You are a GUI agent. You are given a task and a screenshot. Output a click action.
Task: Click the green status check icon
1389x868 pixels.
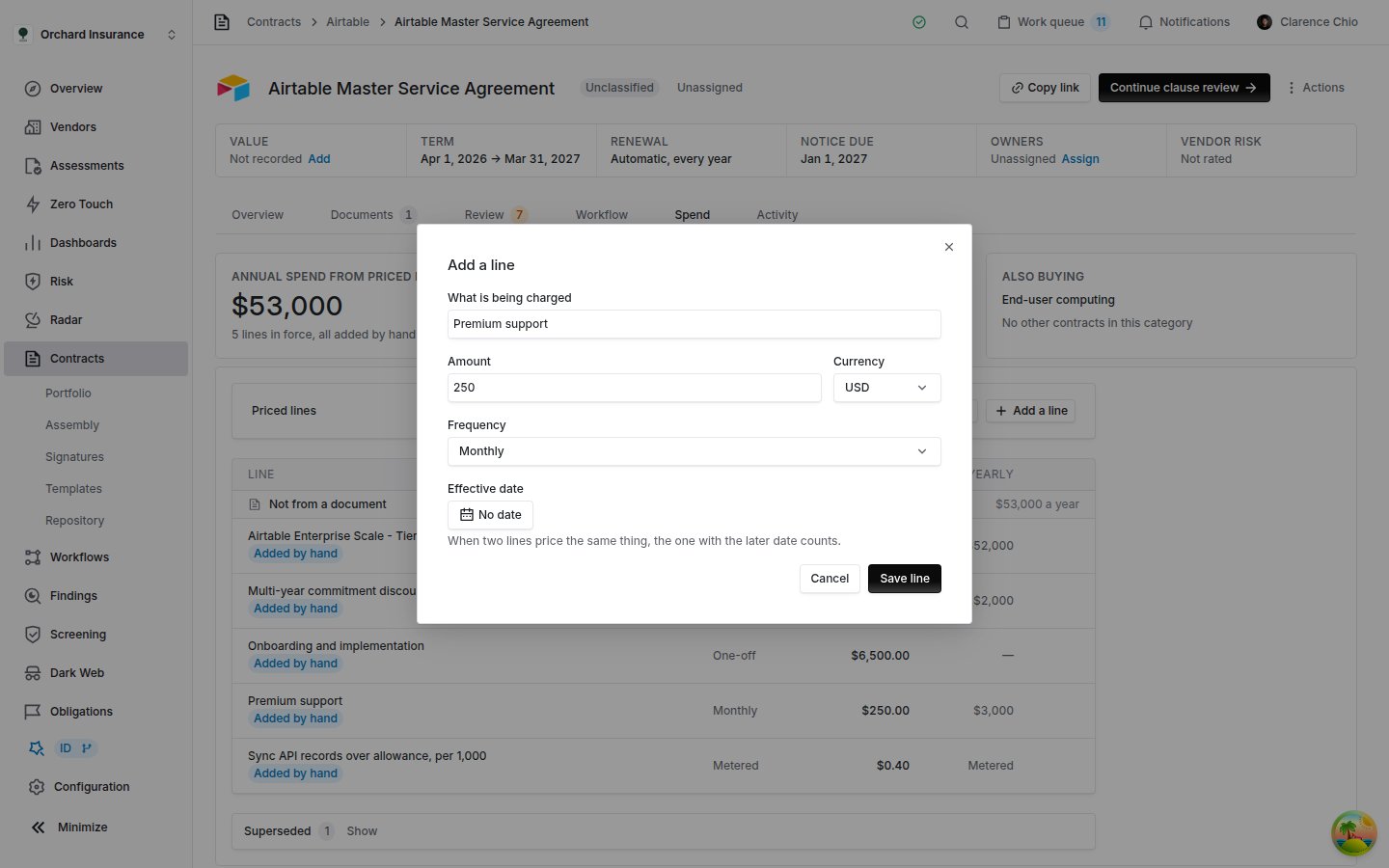tap(919, 22)
